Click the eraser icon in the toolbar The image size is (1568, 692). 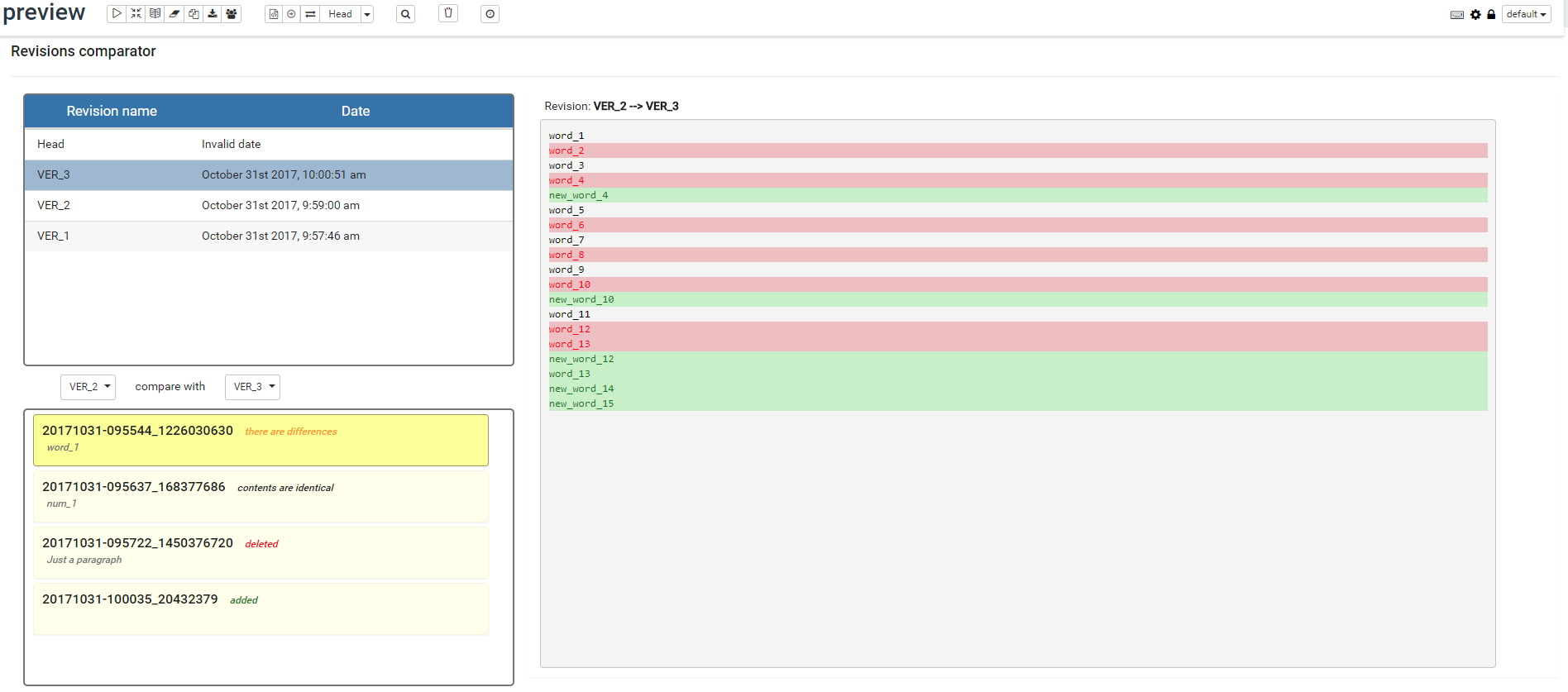174,14
